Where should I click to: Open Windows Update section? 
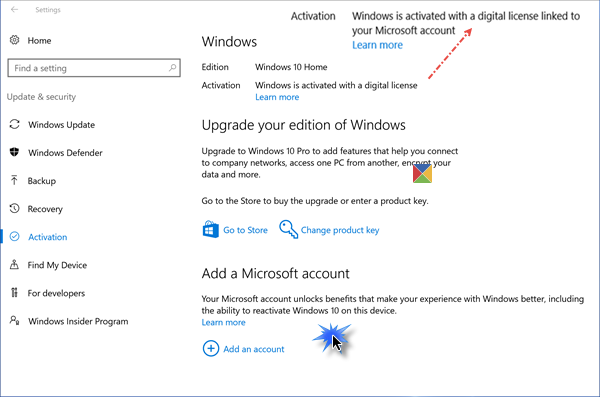pyautogui.click(x=61, y=125)
